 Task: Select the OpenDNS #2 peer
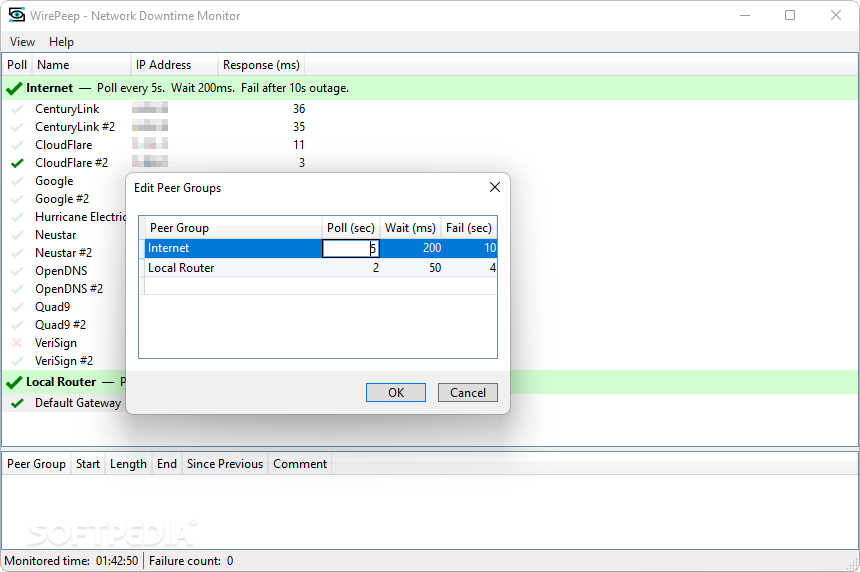pyautogui.click(x=69, y=289)
